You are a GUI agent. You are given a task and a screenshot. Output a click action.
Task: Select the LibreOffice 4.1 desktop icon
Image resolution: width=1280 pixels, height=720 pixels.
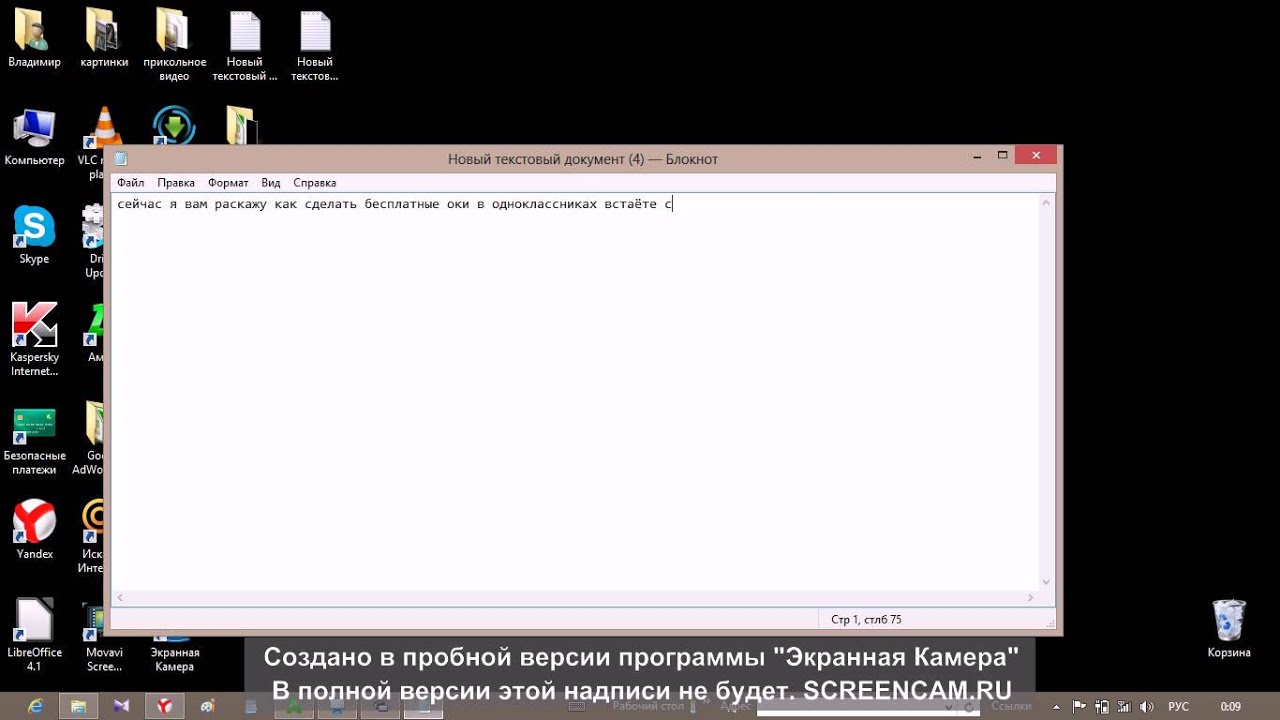(x=34, y=636)
